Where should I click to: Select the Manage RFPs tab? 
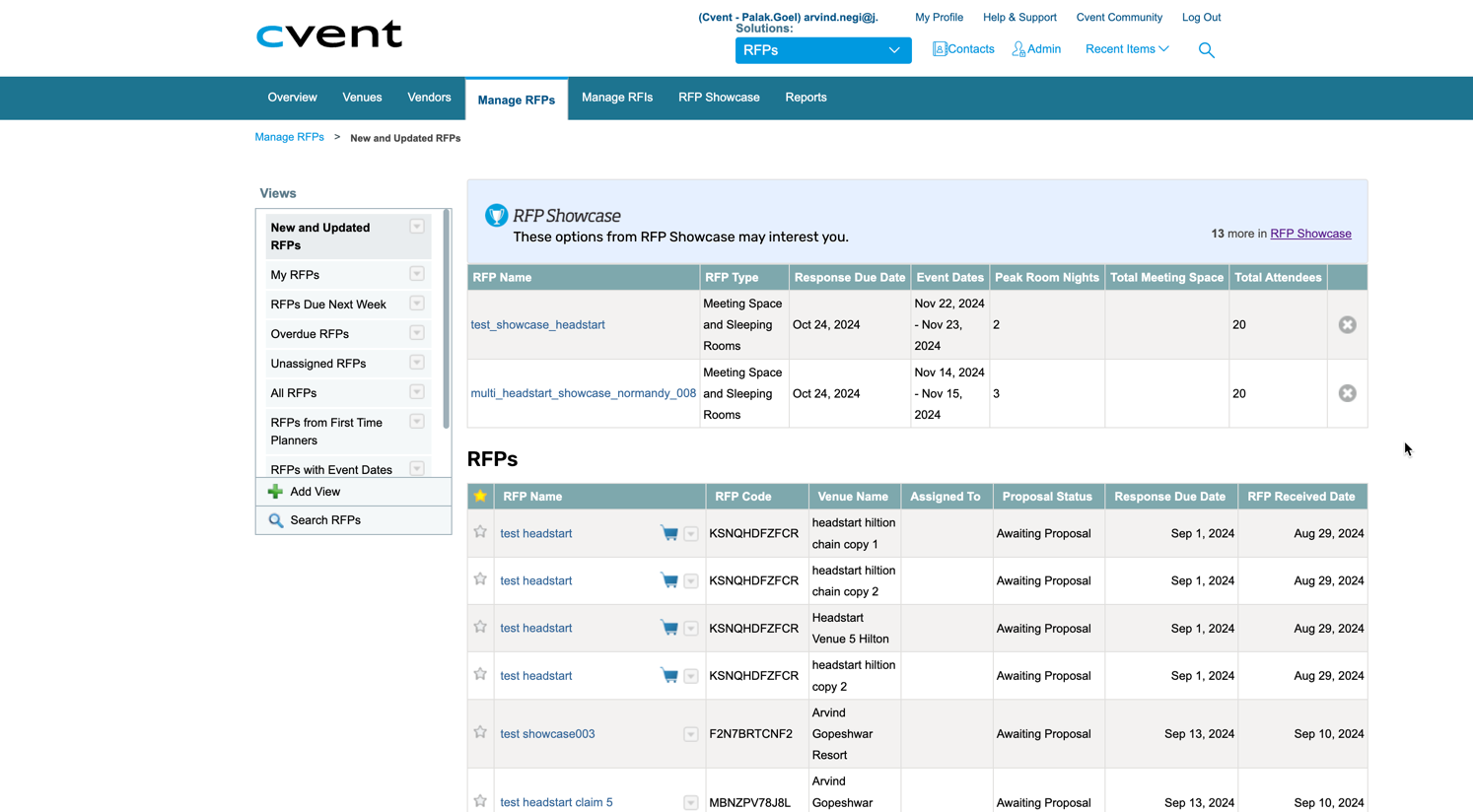pos(517,100)
